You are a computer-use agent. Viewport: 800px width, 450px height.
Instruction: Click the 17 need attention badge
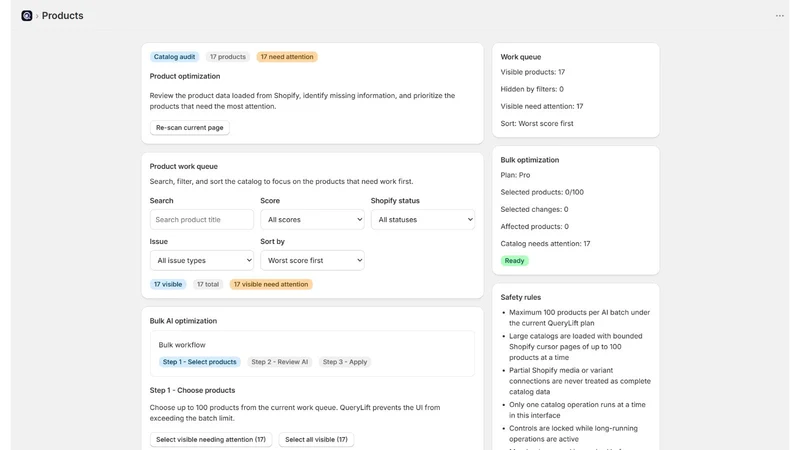[x=287, y=57]
